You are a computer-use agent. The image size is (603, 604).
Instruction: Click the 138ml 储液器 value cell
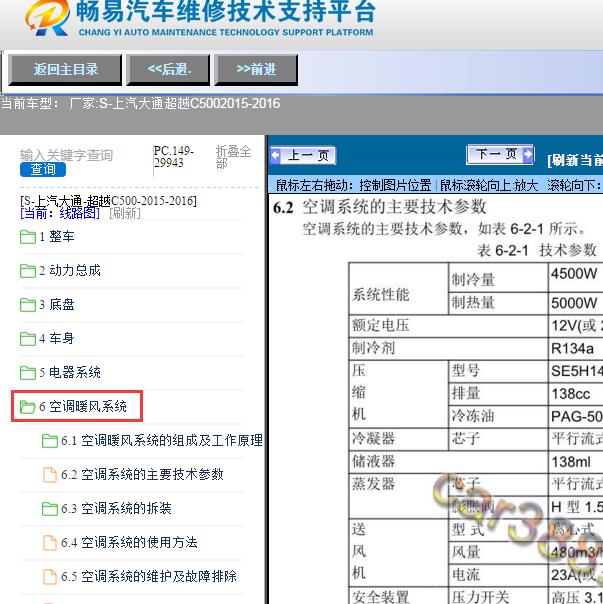point(575,461)
